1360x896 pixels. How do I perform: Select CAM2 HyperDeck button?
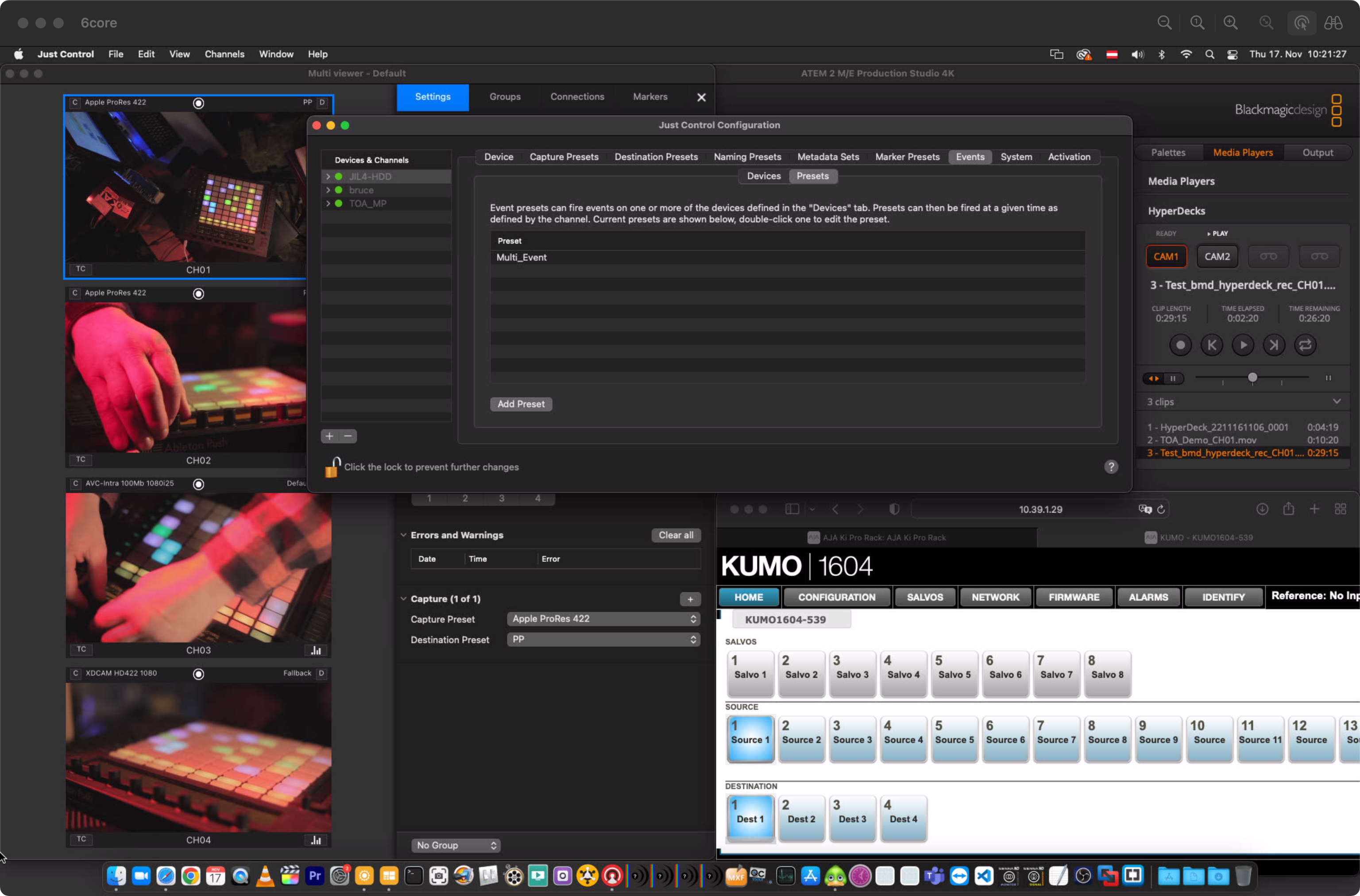point(1217,257)
